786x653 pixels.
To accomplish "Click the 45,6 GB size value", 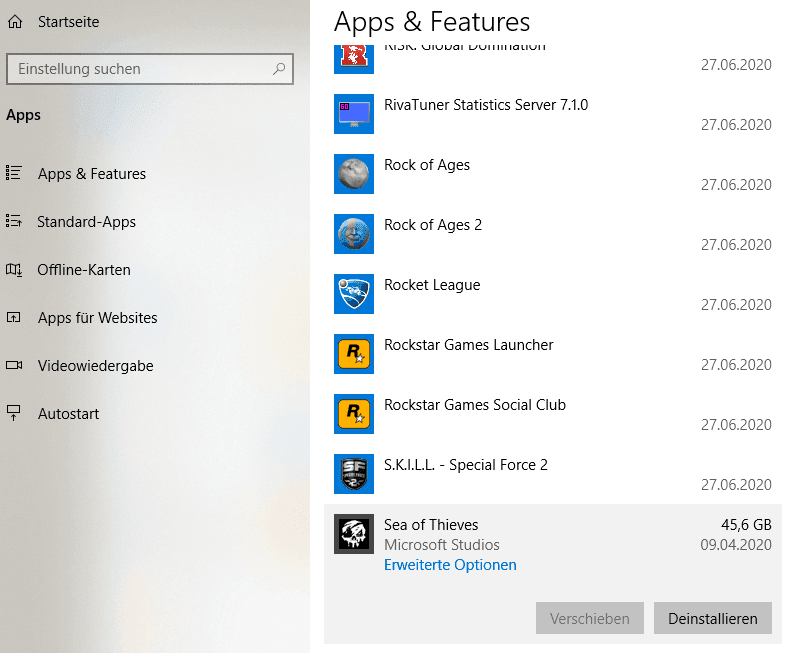I will tap(746, 525).
